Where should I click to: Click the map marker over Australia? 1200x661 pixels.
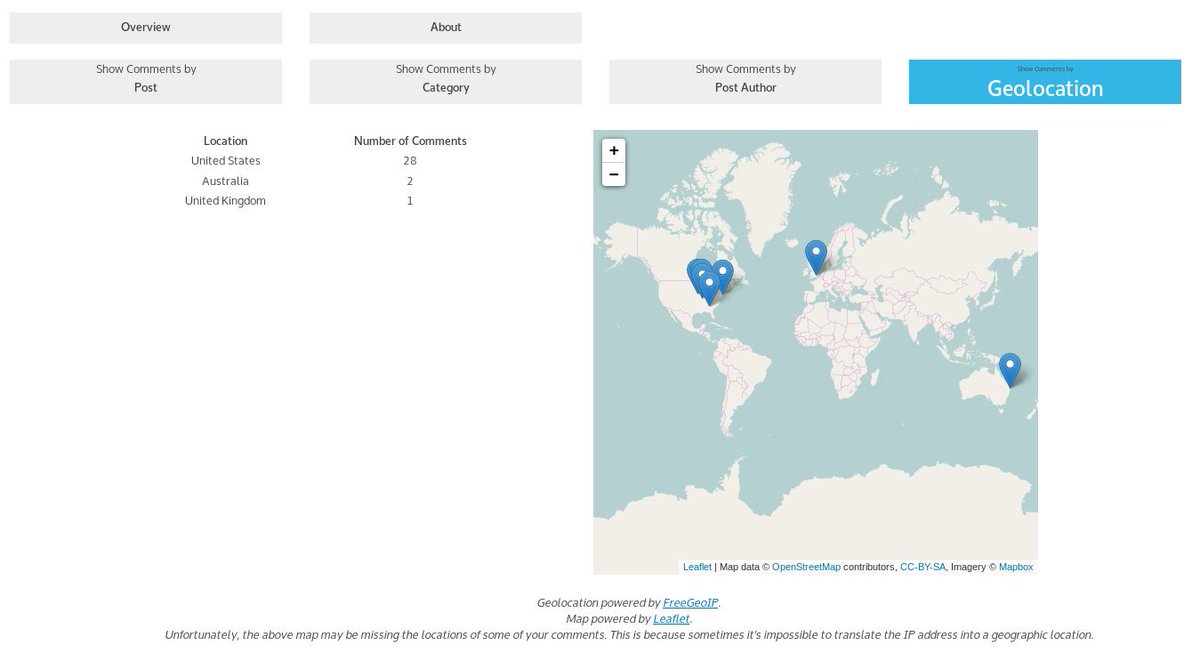tap(1010, 370)
